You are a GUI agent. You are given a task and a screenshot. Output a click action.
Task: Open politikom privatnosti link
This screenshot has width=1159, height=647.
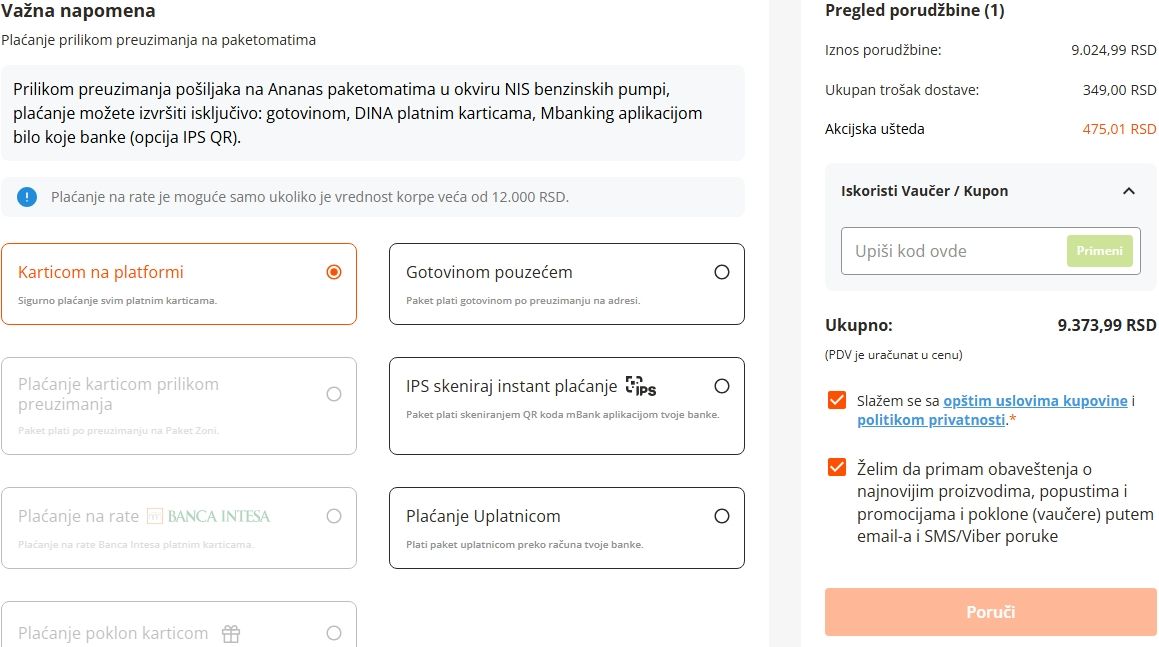click(x=930, y=420)
